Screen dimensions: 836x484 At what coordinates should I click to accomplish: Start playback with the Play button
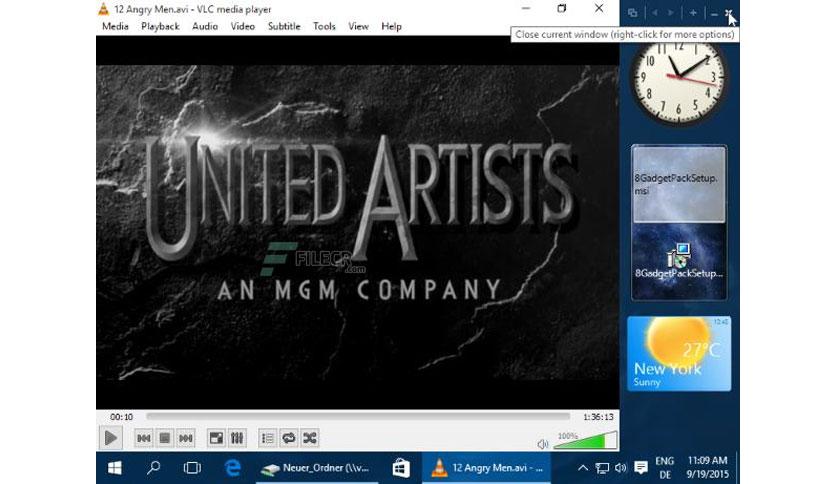tap(110, 438)
